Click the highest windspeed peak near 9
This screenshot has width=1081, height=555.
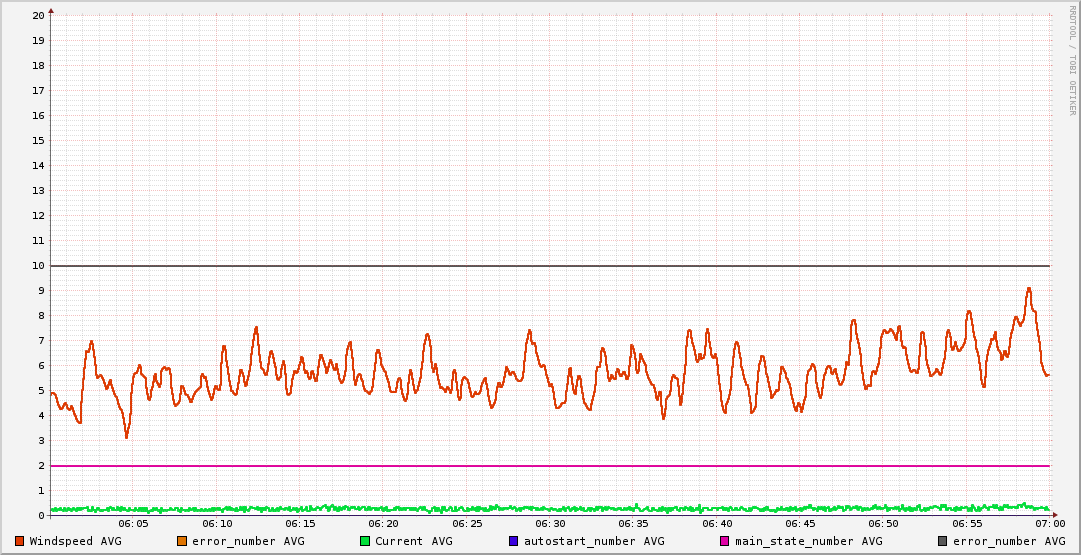point(1028,289)
